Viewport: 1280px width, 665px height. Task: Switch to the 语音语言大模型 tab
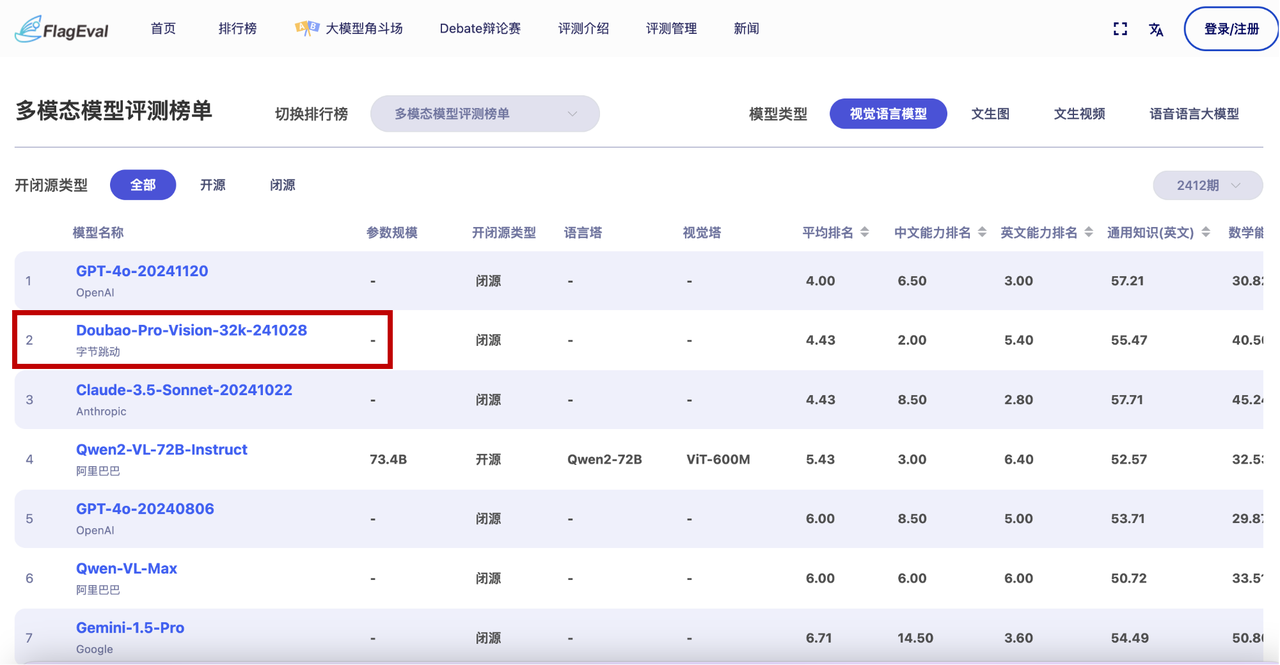click(1194, 114)
